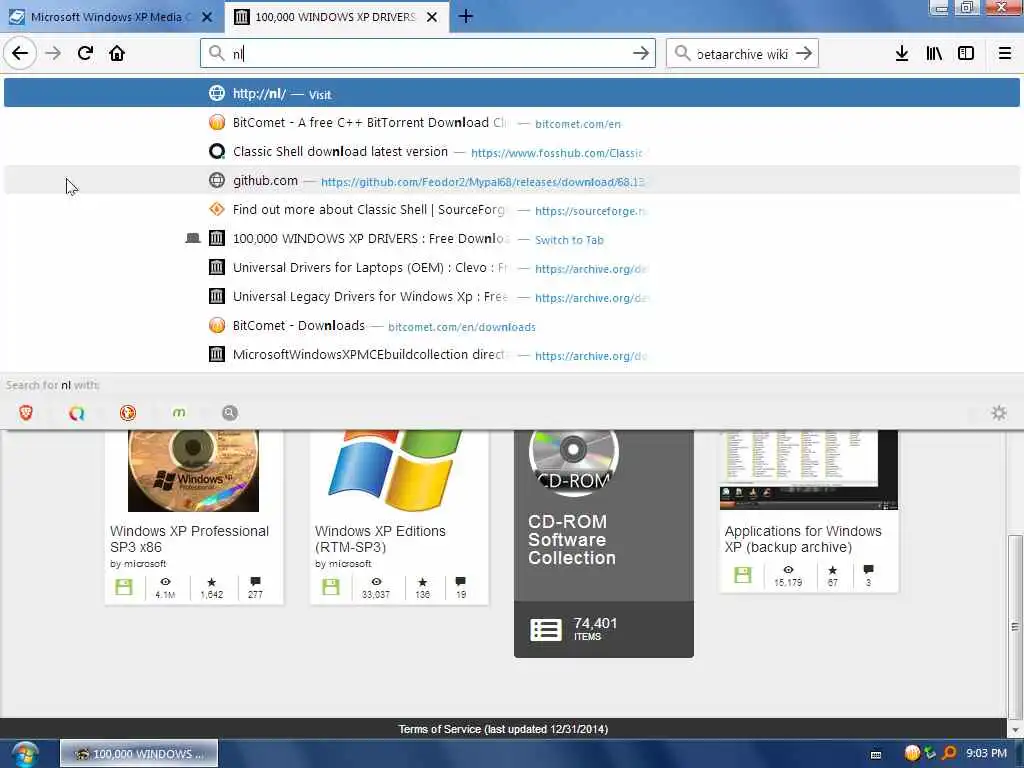Click the software floppy icon under Windows XP Editions
This screenshot has height=768, width=1024.
(x=330, y=586)
